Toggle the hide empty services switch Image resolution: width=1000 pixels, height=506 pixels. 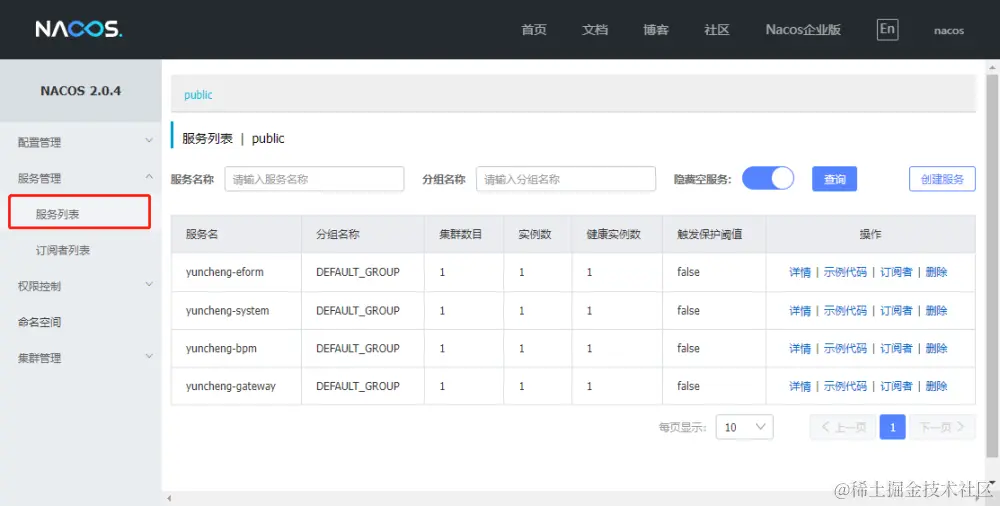point(768,179)
